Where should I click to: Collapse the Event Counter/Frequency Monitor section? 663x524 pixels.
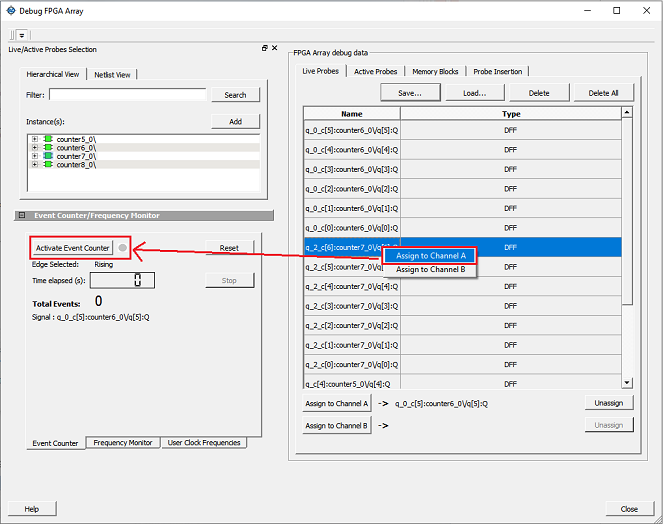[x=21, y=215]
